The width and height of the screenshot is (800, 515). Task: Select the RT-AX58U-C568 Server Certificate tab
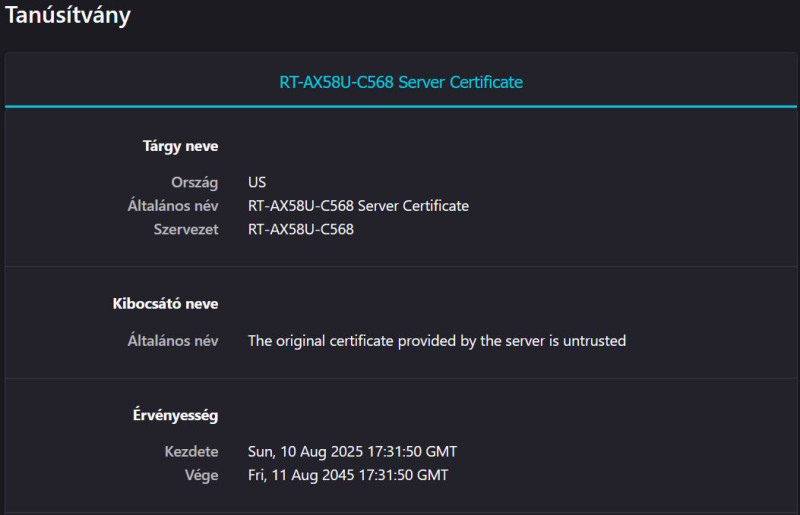pyautogui.click(x=401, y=82)
